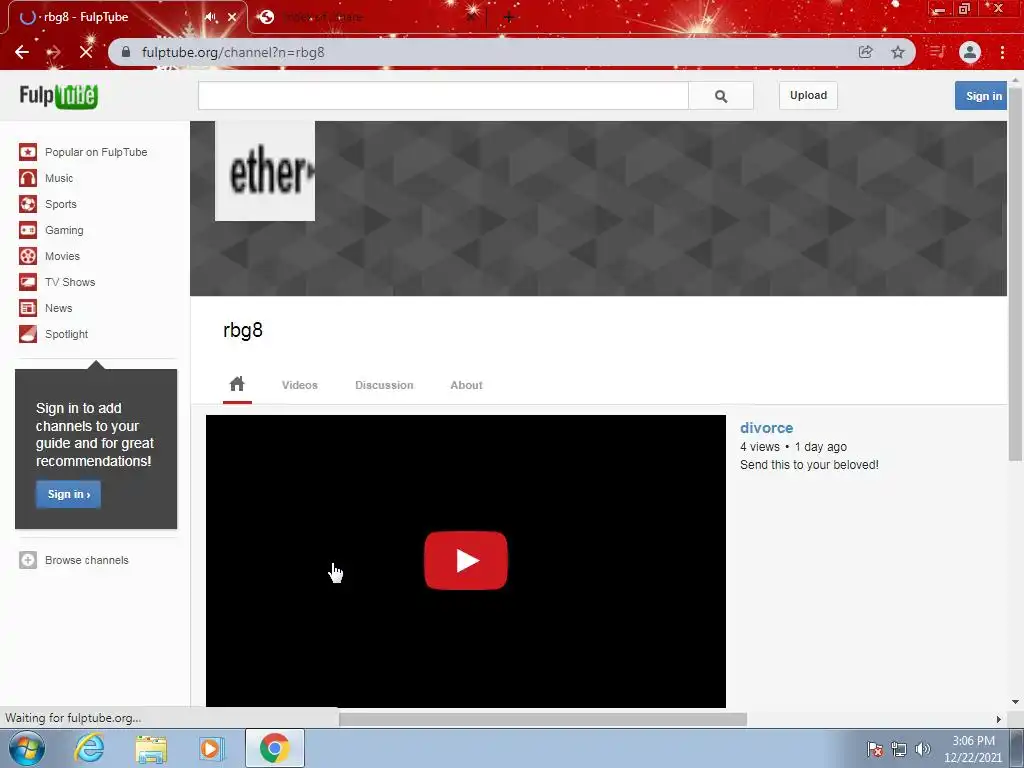1024x768 pixels.
Task: Click the "Send this to your beloved!" text
Action: click(x=809, y=465)
